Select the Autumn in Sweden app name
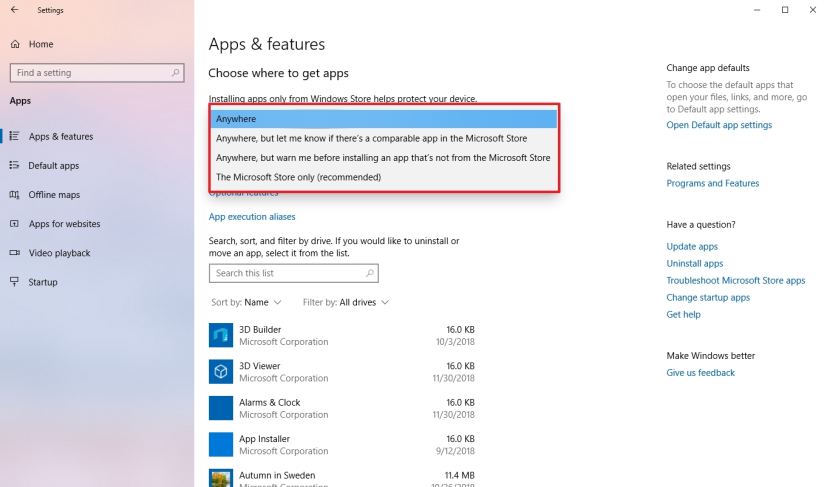 (x=277, y=475)
